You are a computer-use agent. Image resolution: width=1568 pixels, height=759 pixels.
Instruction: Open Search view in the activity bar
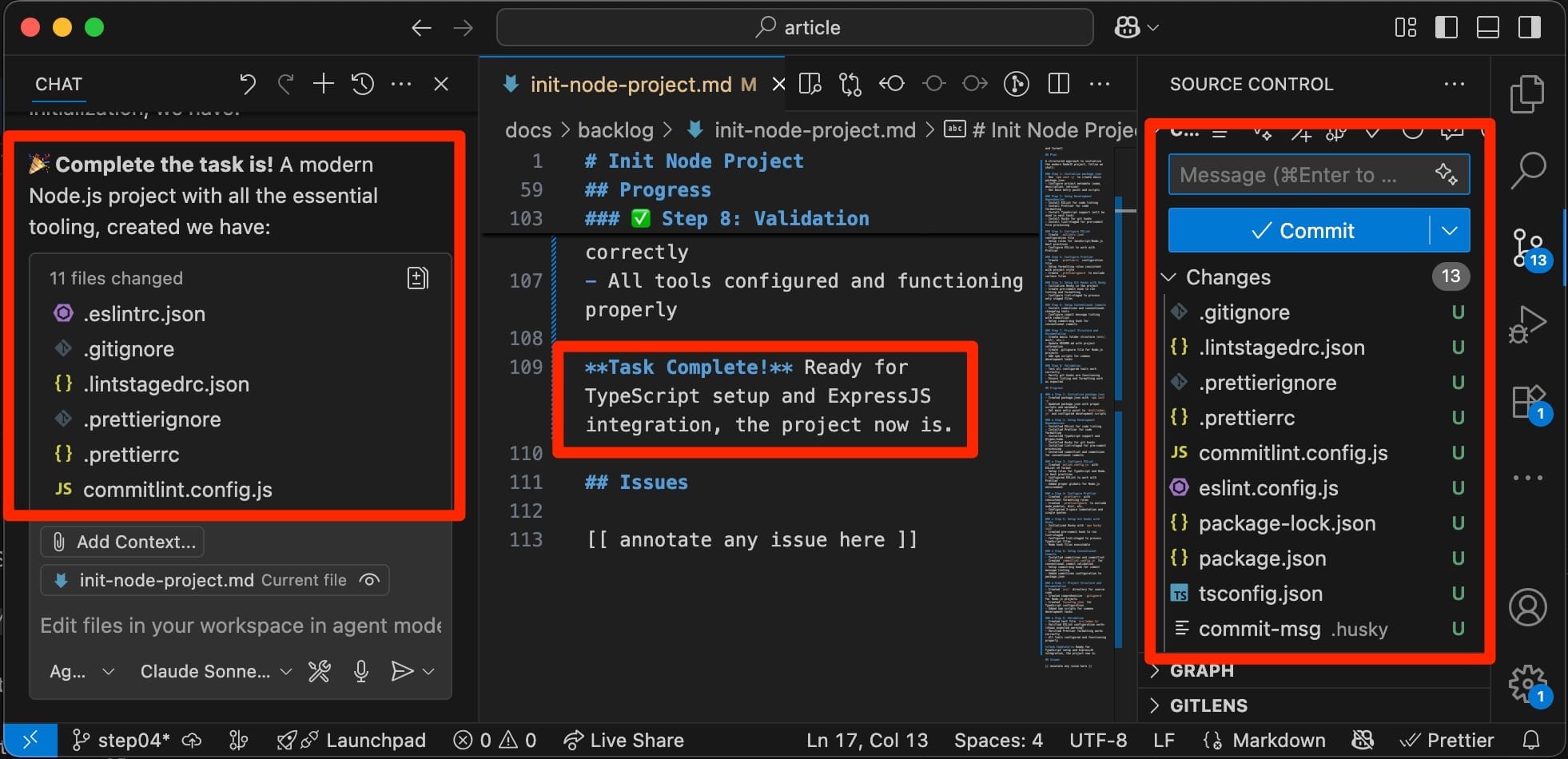click(1527, 169)
